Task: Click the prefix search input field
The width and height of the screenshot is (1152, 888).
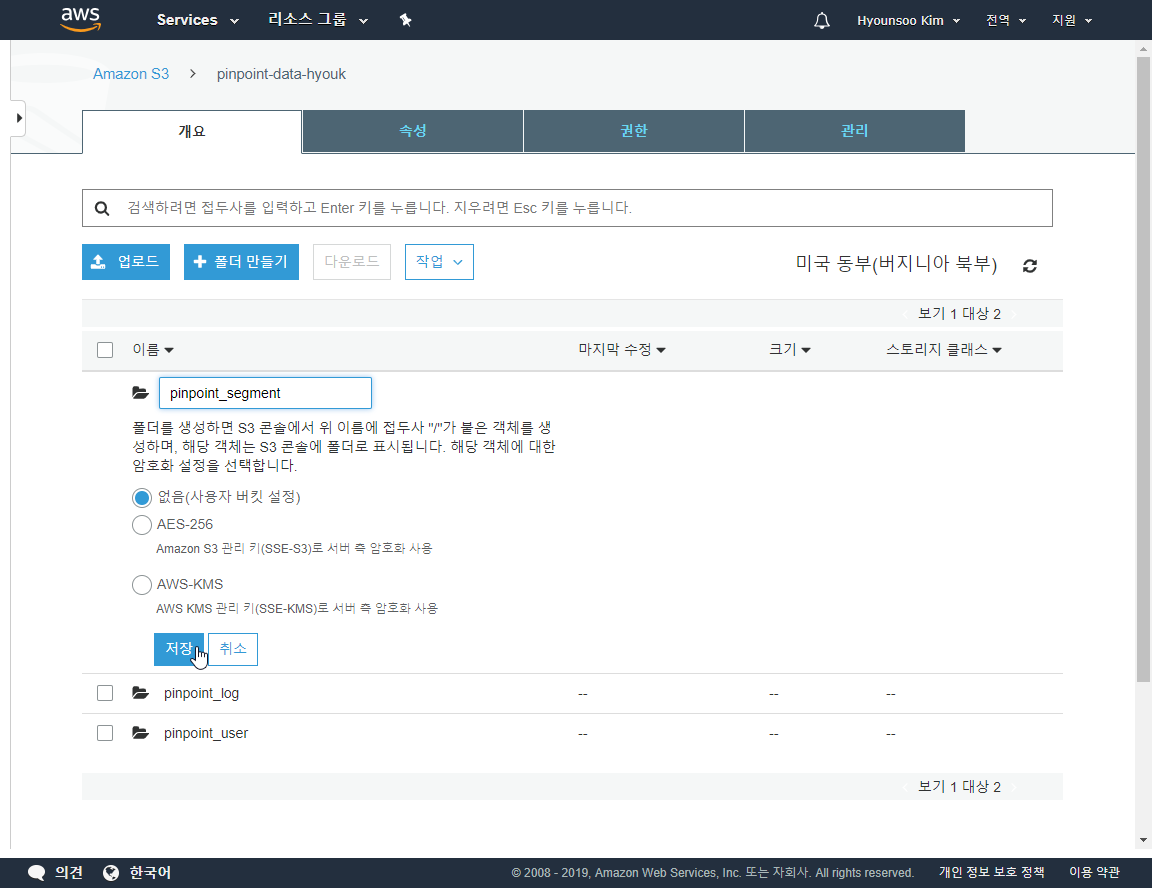Action: click(x=567, y=208)
